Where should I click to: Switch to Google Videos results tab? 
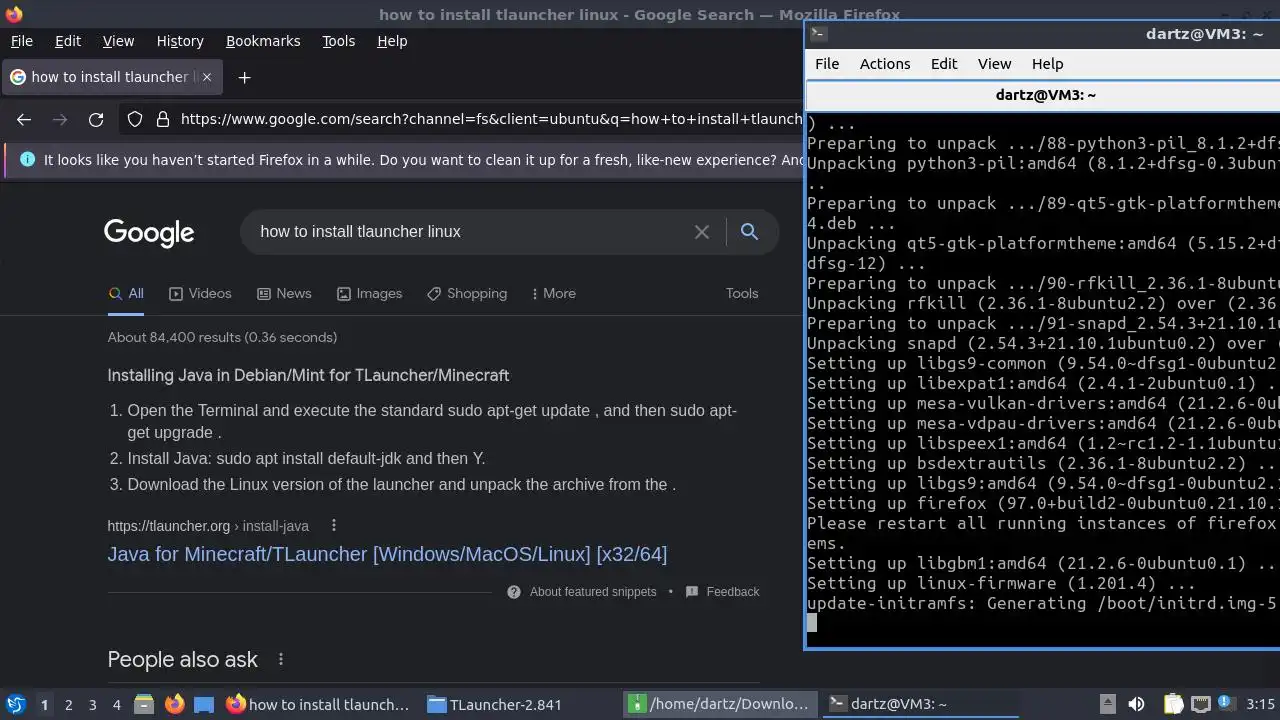click(x=200, y=294)
